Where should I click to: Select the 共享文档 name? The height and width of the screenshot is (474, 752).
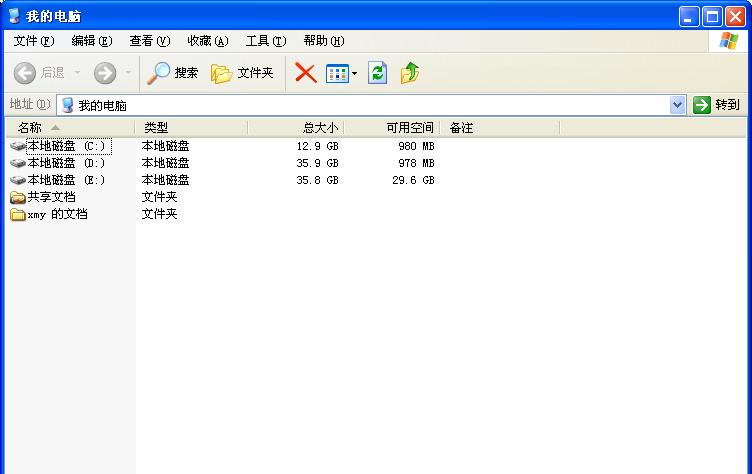(51, 197)
